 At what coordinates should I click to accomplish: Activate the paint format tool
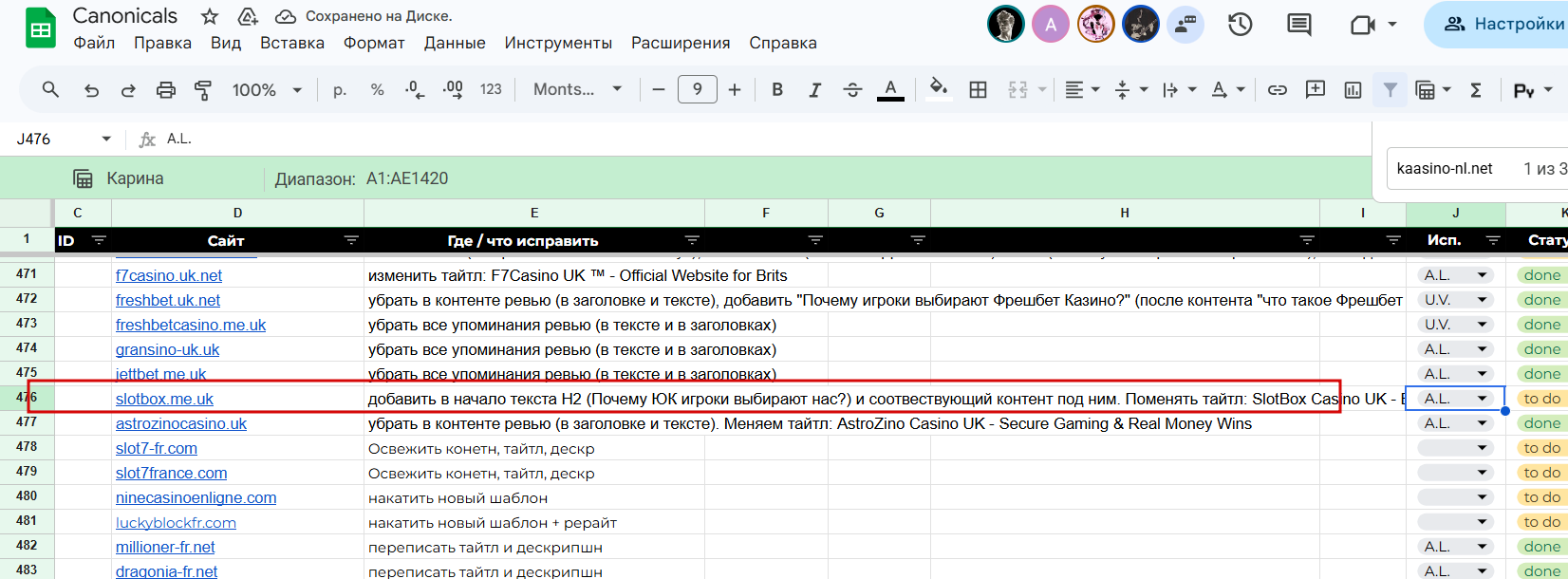coord(203,89)
